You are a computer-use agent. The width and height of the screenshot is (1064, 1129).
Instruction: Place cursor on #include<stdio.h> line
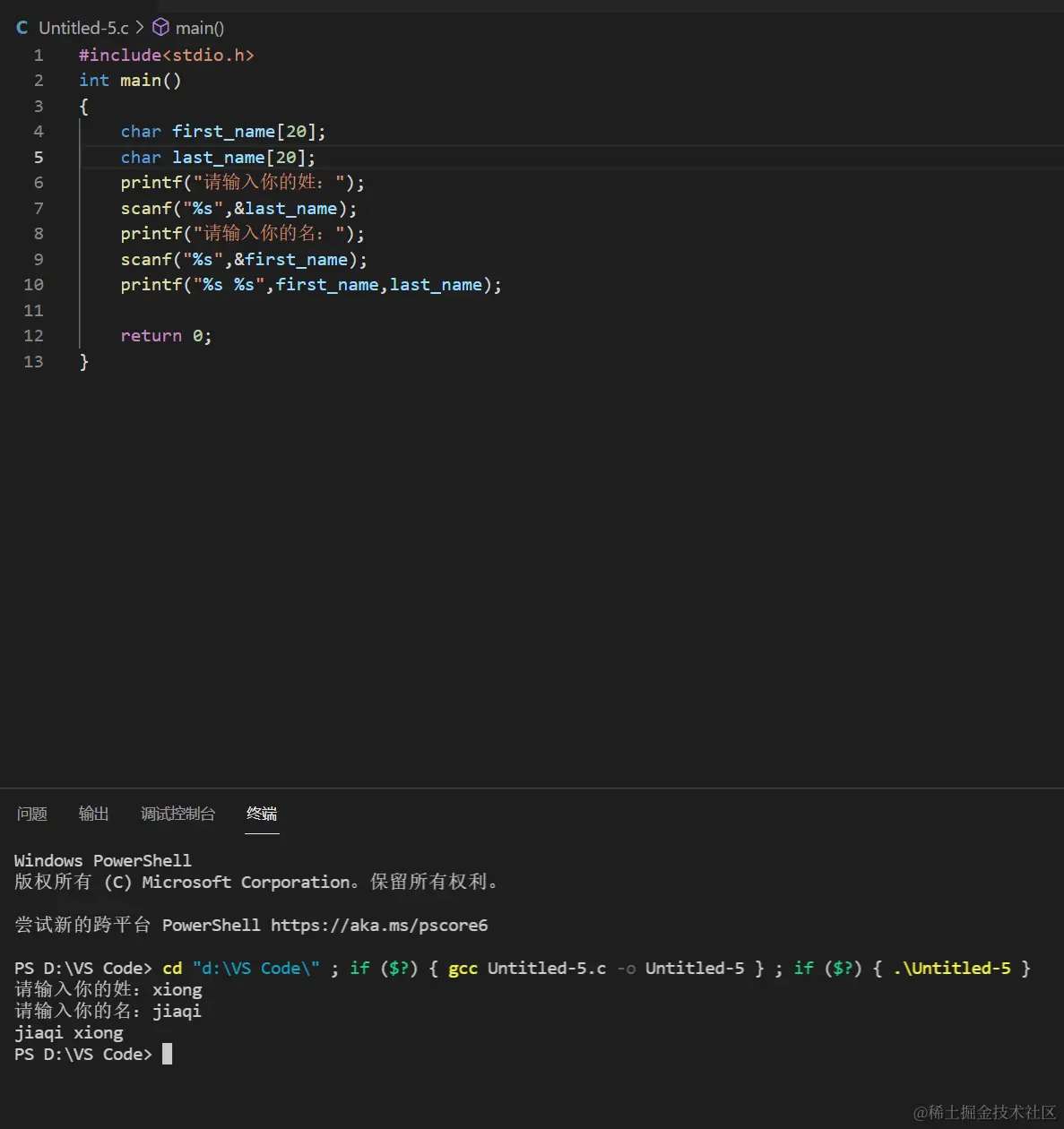[167, 56]
